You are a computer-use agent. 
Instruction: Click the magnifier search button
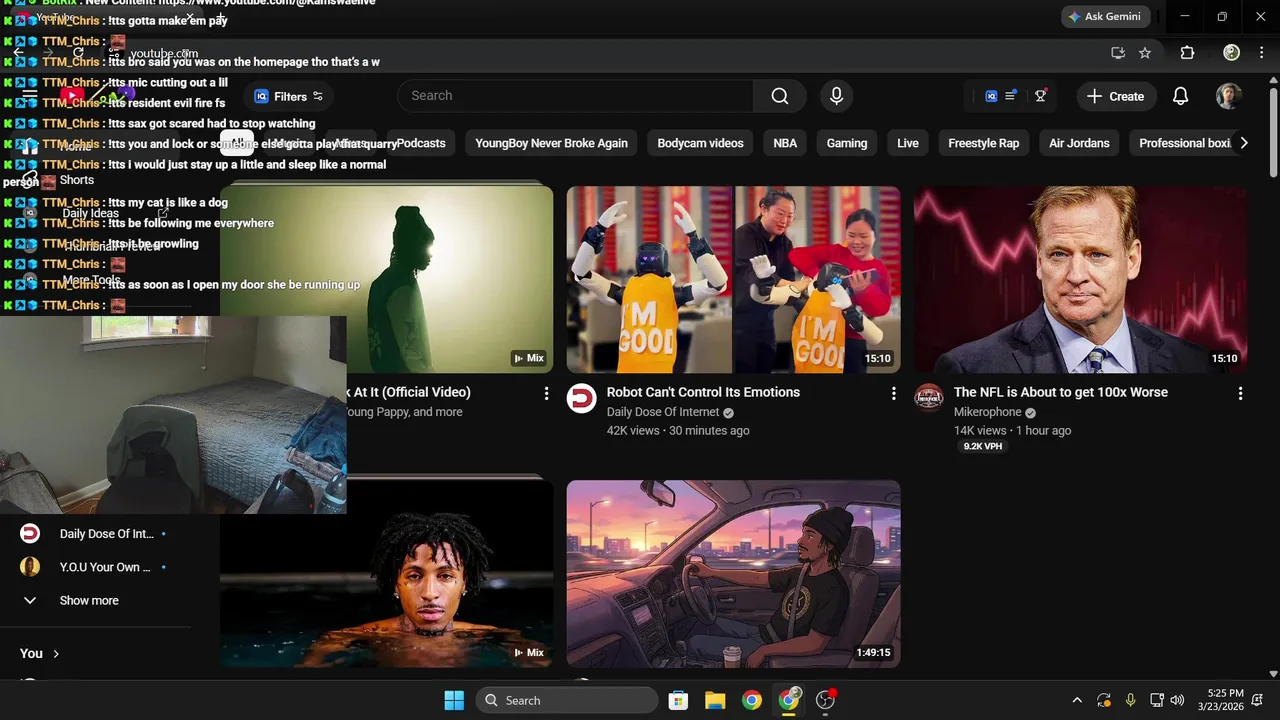[x=779, y=96]
